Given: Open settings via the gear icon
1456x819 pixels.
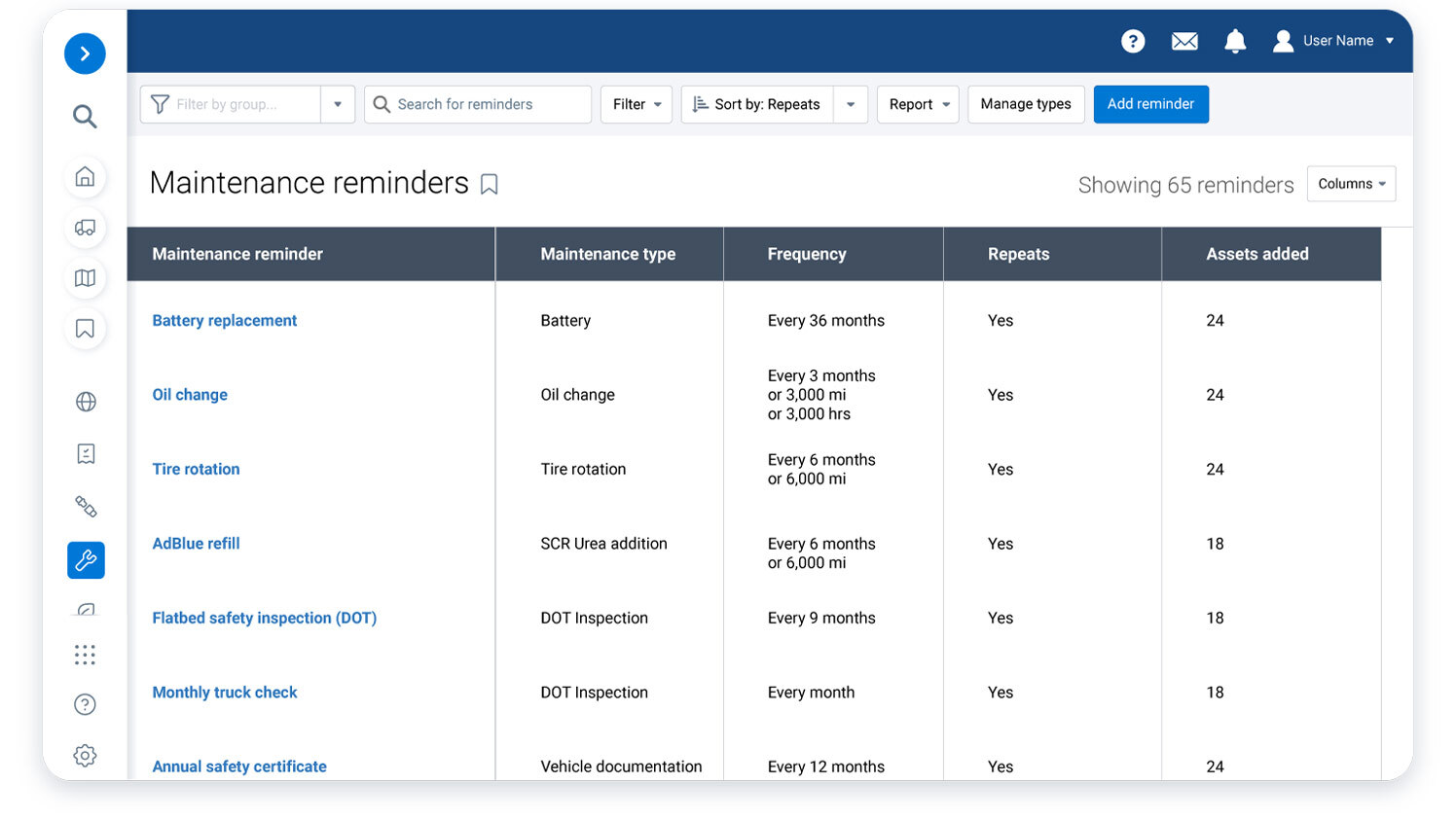Looking at the screenshot, I should (85, 755).
